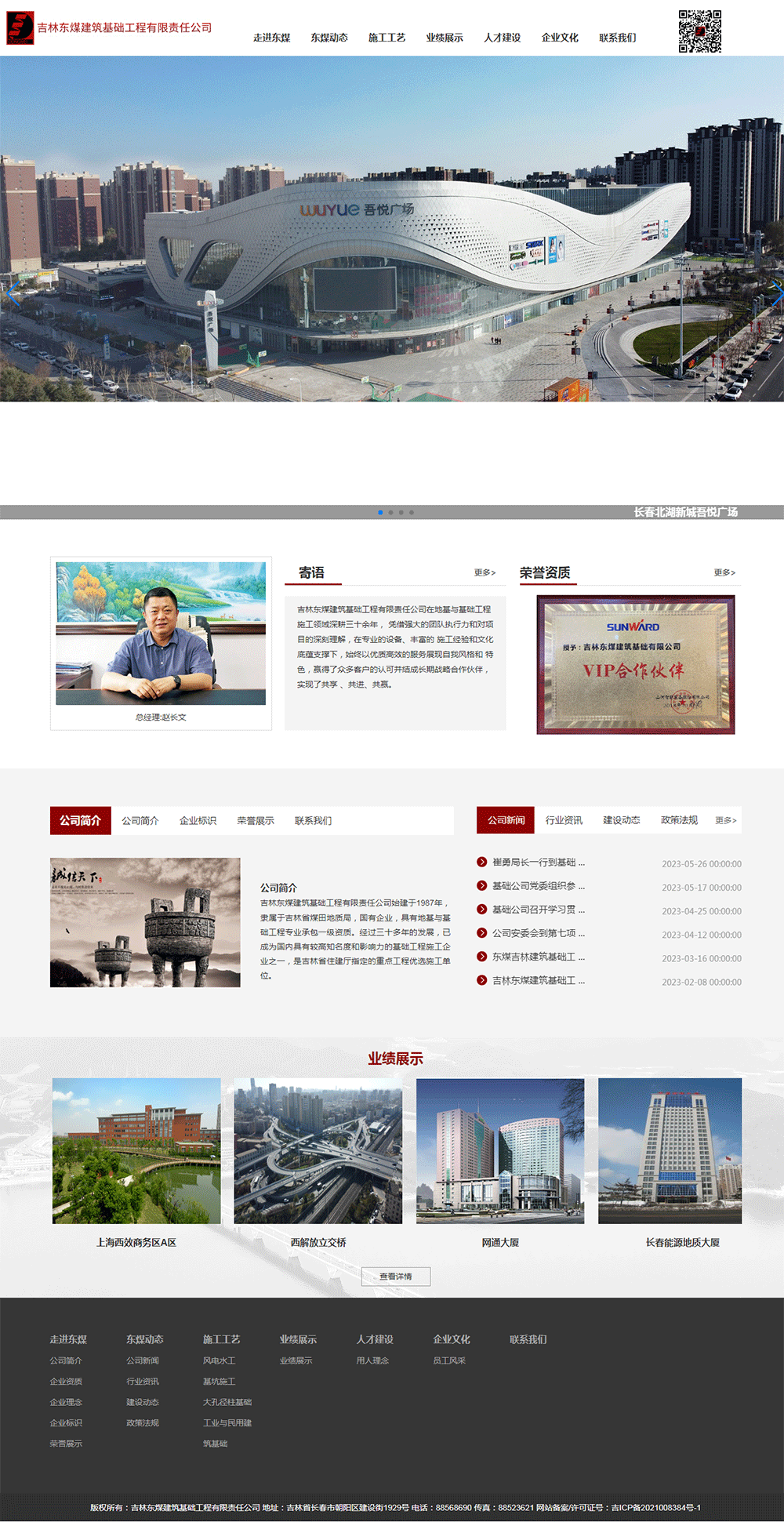Click footer link 用人理念
Image resolution: width=784 pixels, height=1522 pixels.
[x=372, y=1360]
